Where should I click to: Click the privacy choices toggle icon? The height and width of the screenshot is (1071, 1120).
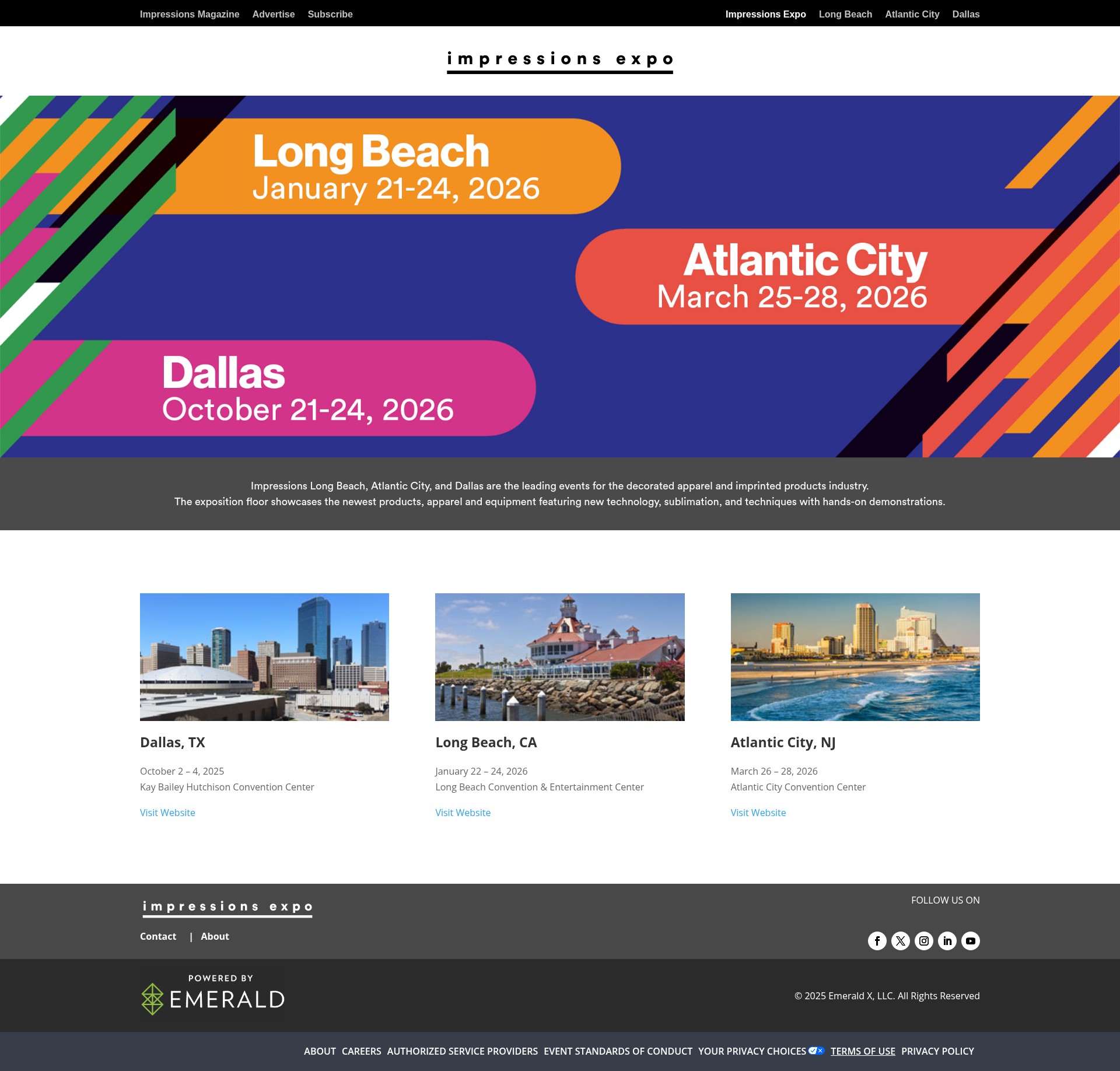(x=816, y=1051)
